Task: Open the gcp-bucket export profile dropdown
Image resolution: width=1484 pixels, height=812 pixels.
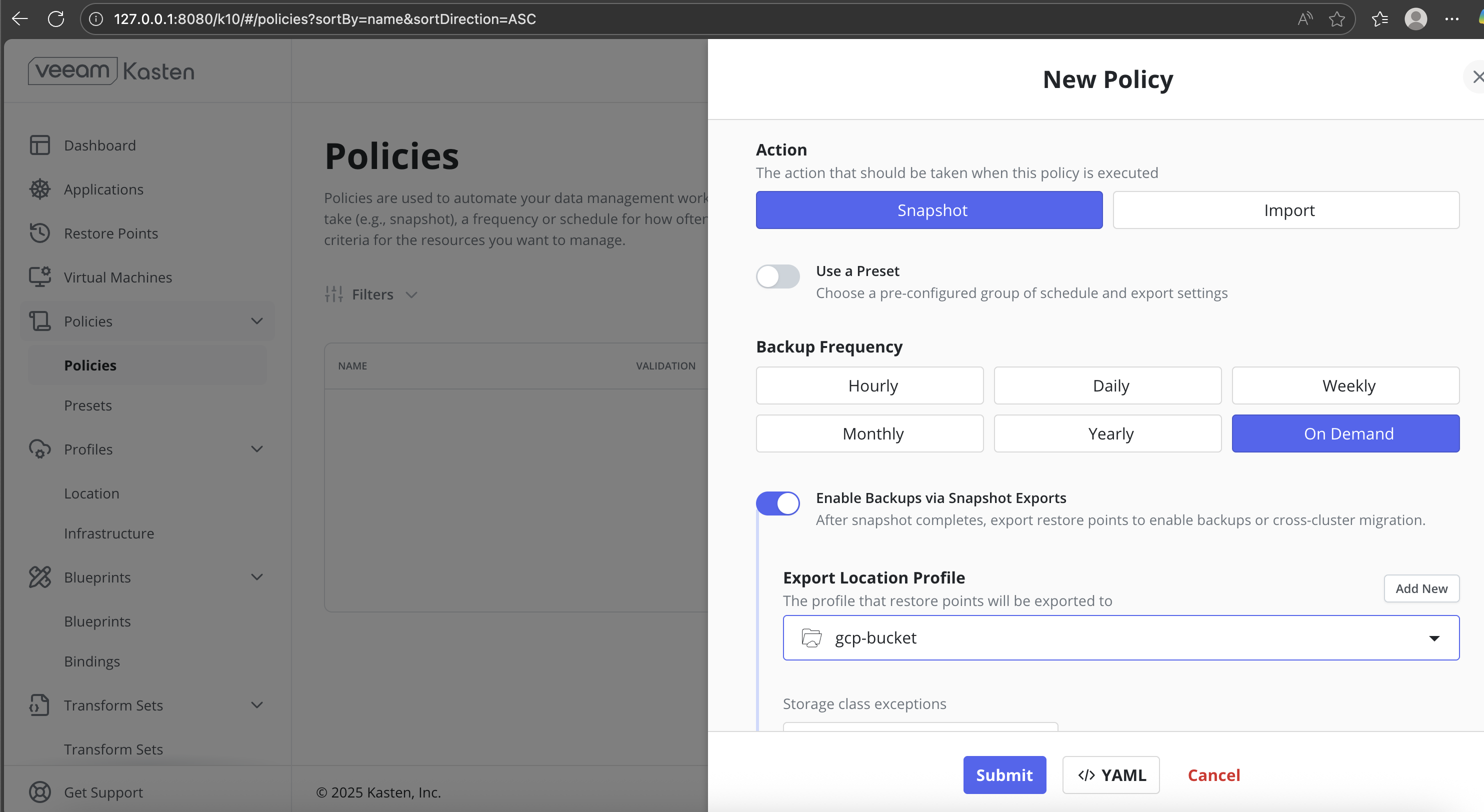Action: tap(1120, 637)
